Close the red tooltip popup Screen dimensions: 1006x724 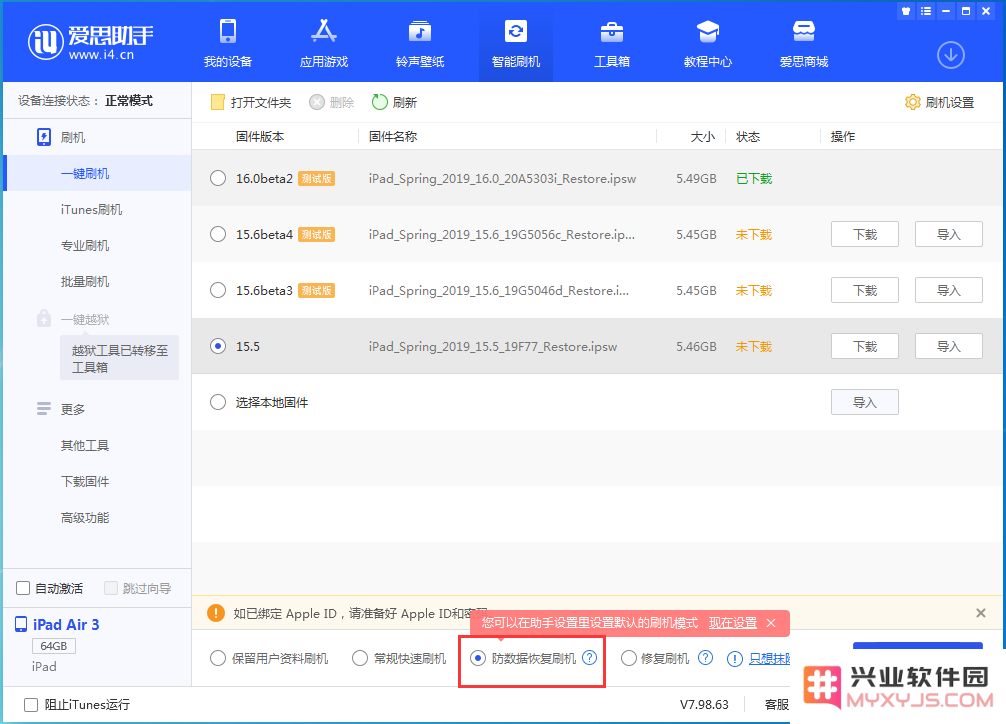[771, 623]
